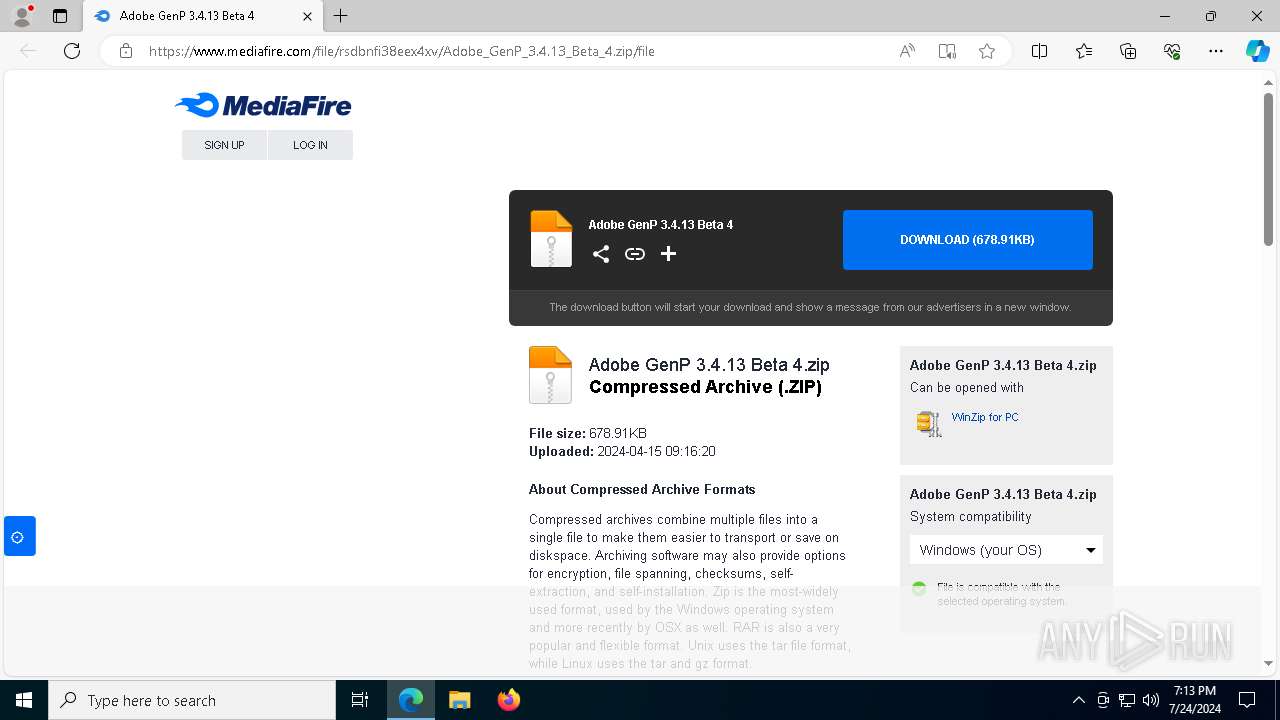Click SIGN UP button
The image size is (1280, 720).
point(224,145)
